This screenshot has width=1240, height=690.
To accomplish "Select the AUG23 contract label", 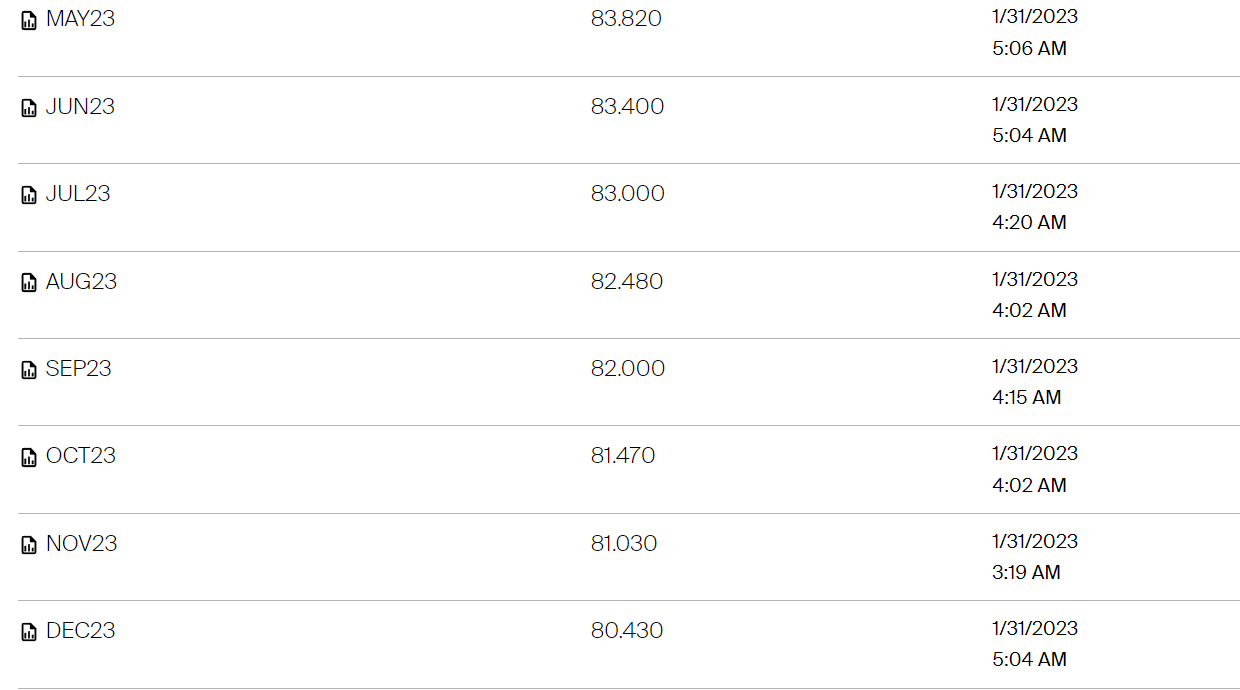I will pos(81,281).
